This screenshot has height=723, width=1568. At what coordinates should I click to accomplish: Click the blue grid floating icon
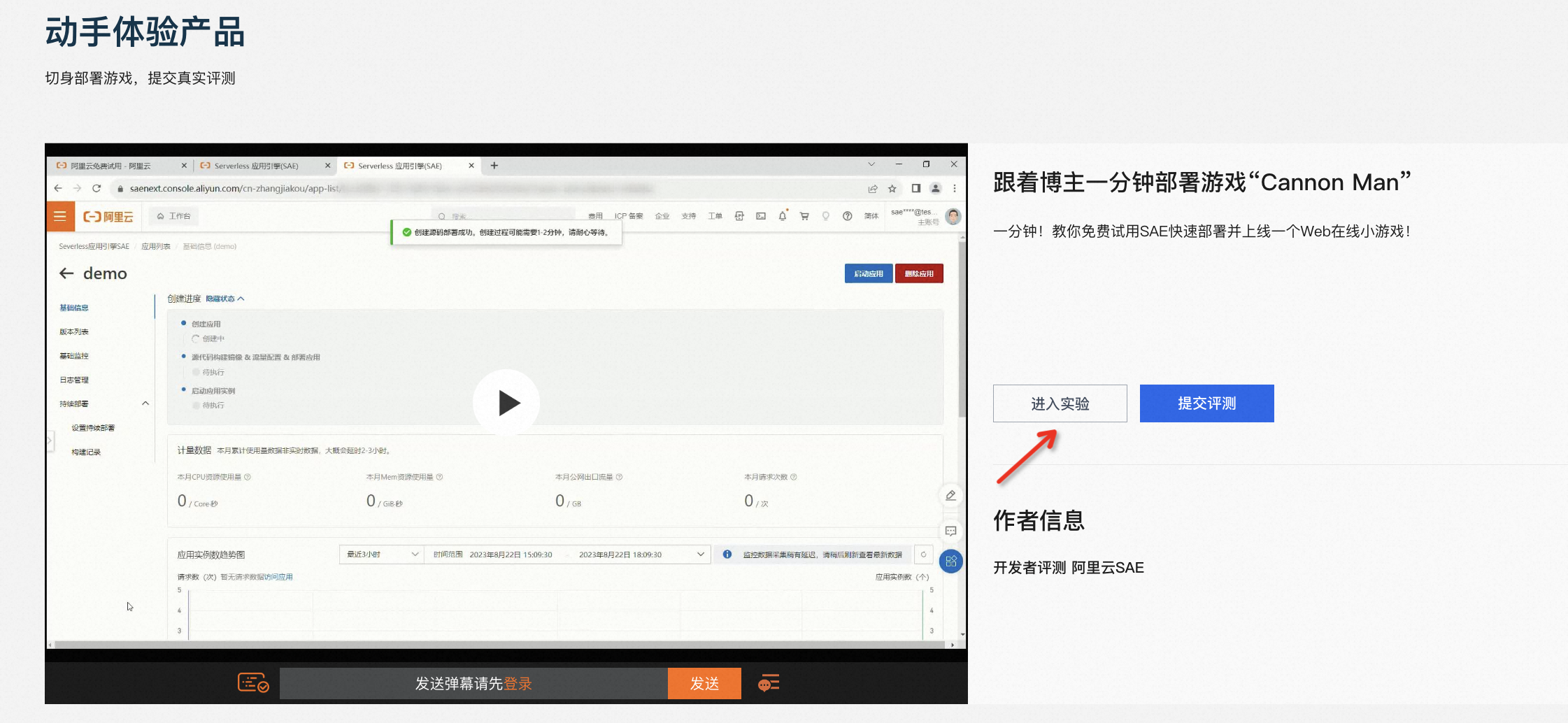click(951, 561)
